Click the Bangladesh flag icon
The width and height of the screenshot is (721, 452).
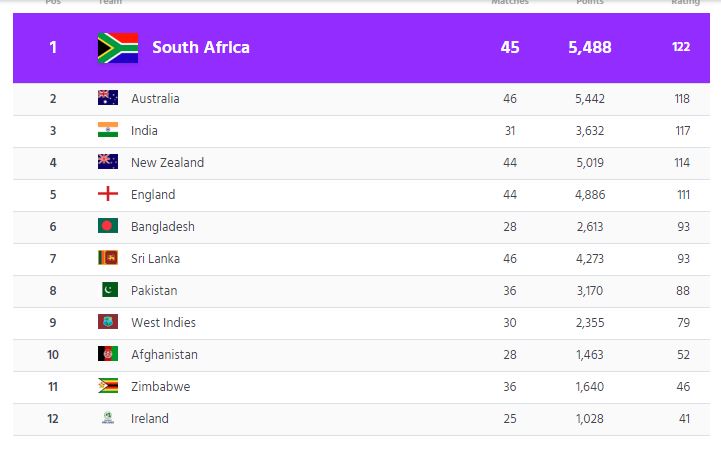coord(108,226)
